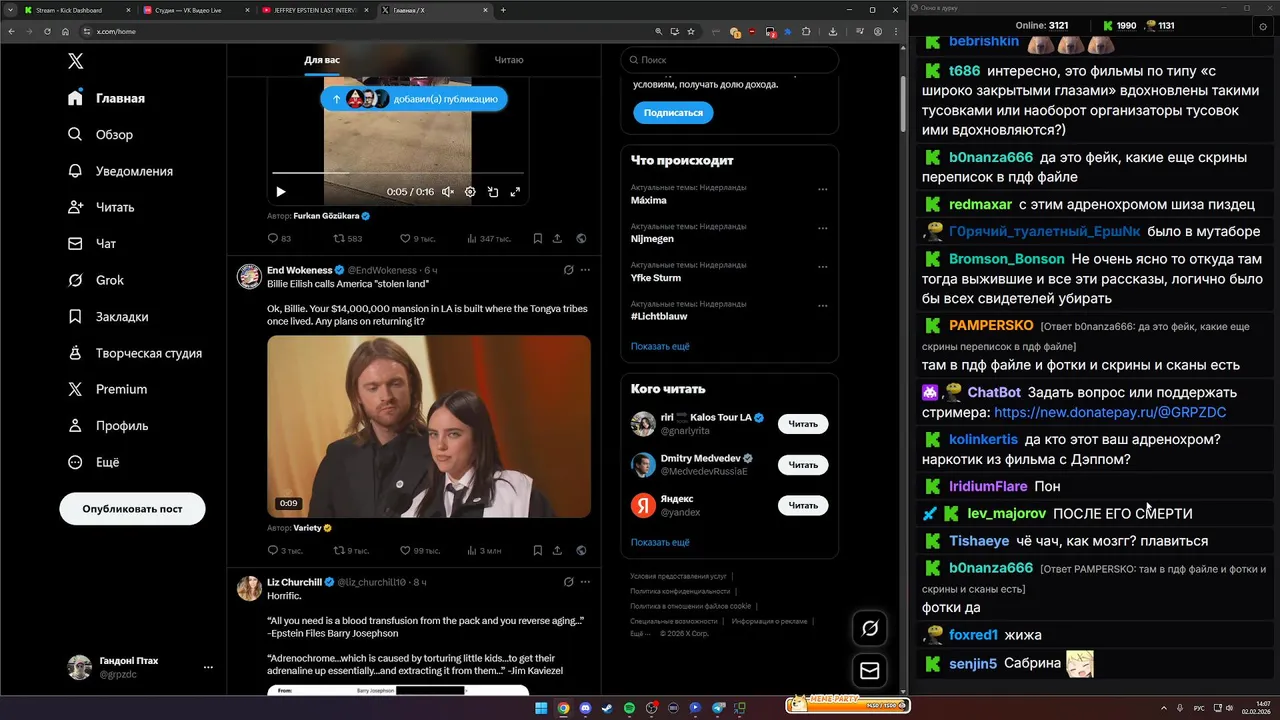Viewport: 1280px width, 720px height.
Task: Click Показать ещё under Кого читать
Action: coord(660,542)
